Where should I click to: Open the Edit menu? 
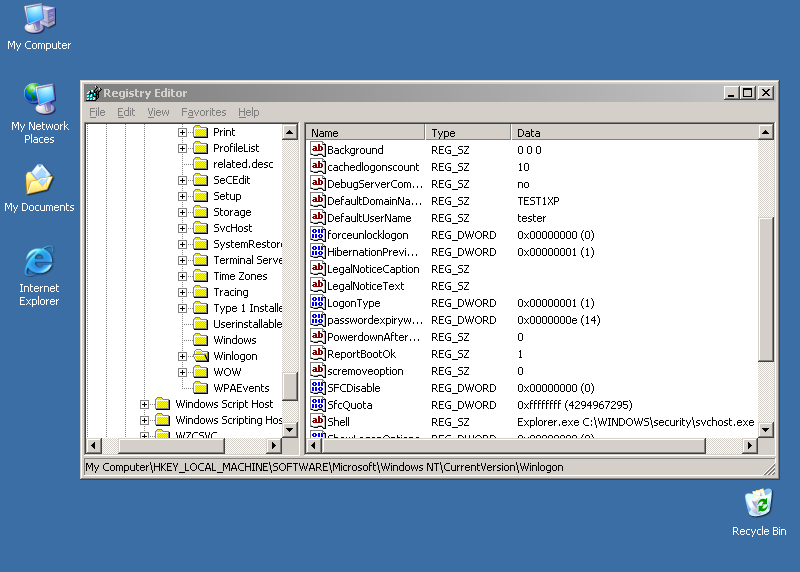tap(126, 112)
